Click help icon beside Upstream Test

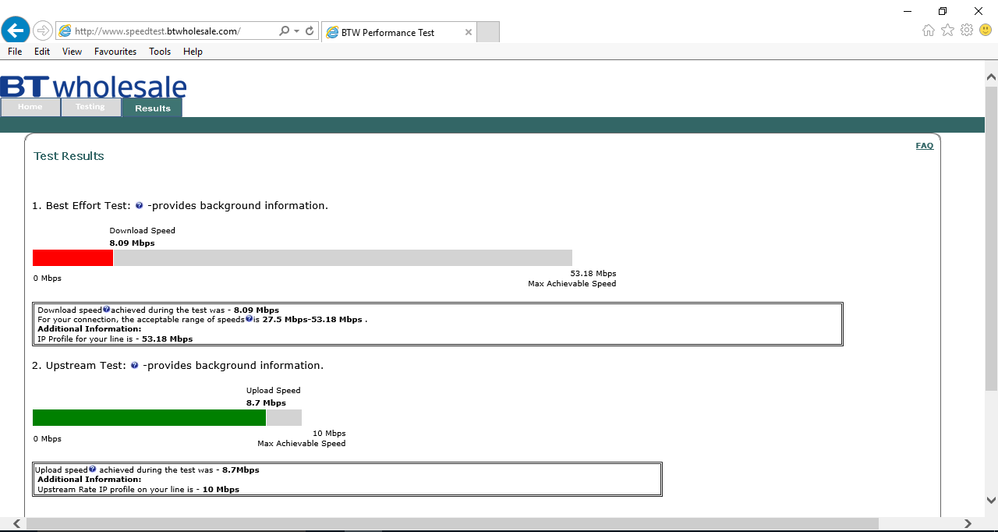tap(134, 365)
